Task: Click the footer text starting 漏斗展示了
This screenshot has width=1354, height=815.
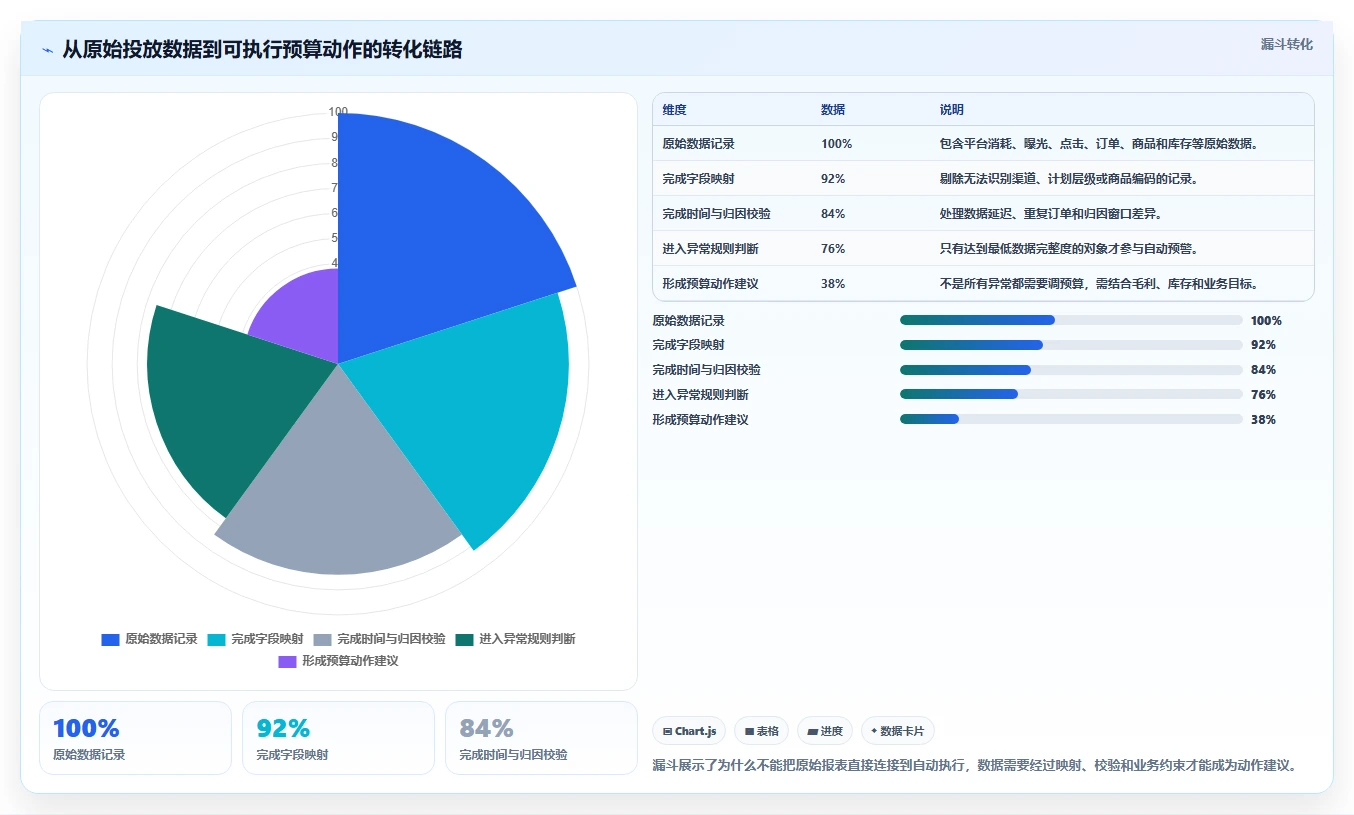Action: (976, 766)
